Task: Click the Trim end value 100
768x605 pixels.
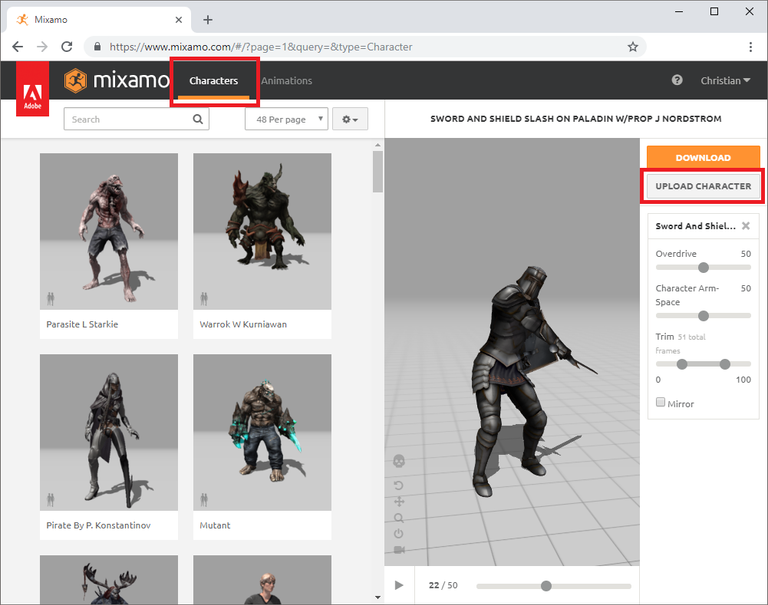Action: click(743, 380)
